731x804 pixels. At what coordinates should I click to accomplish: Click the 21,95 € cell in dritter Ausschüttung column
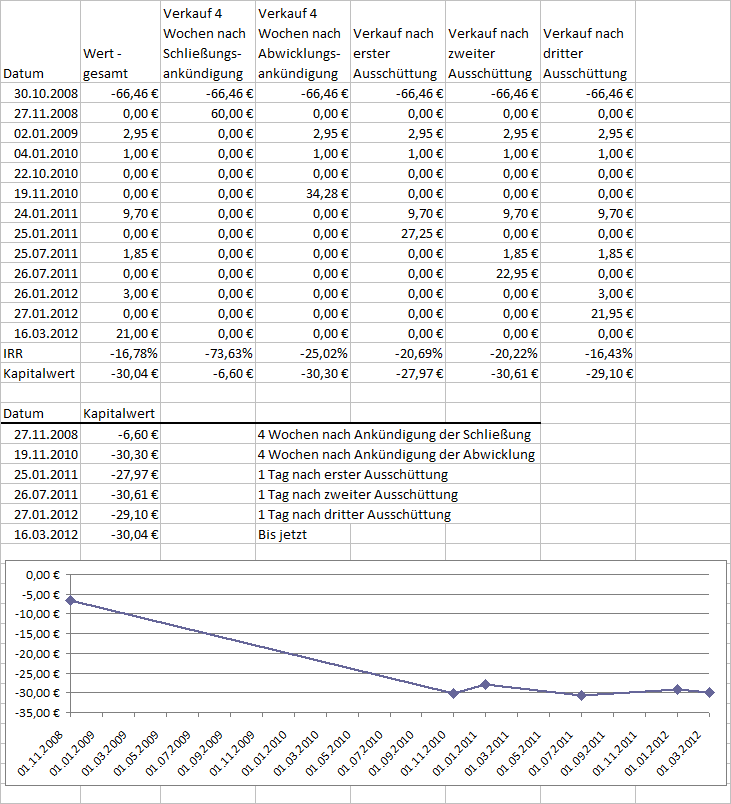pos(588,313)
